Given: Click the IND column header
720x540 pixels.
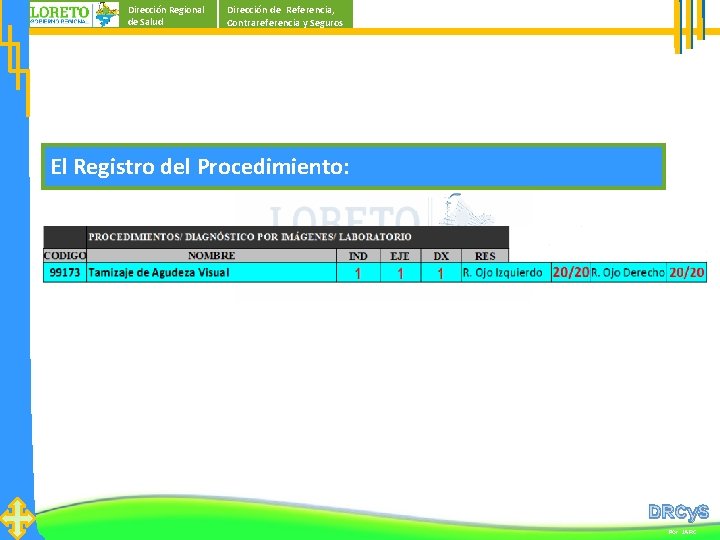Looking at the screenshot, I should pyautogui.click(x=358, y=255).
